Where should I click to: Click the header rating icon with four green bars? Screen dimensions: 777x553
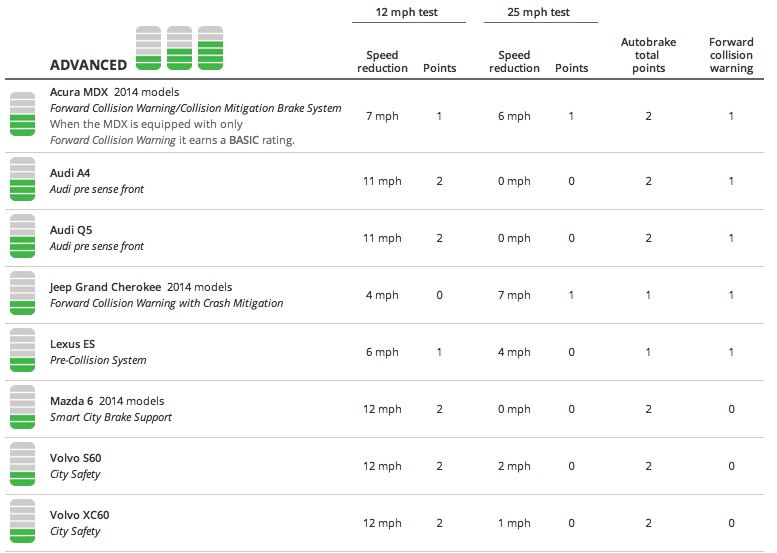click(x=210, y=48)
